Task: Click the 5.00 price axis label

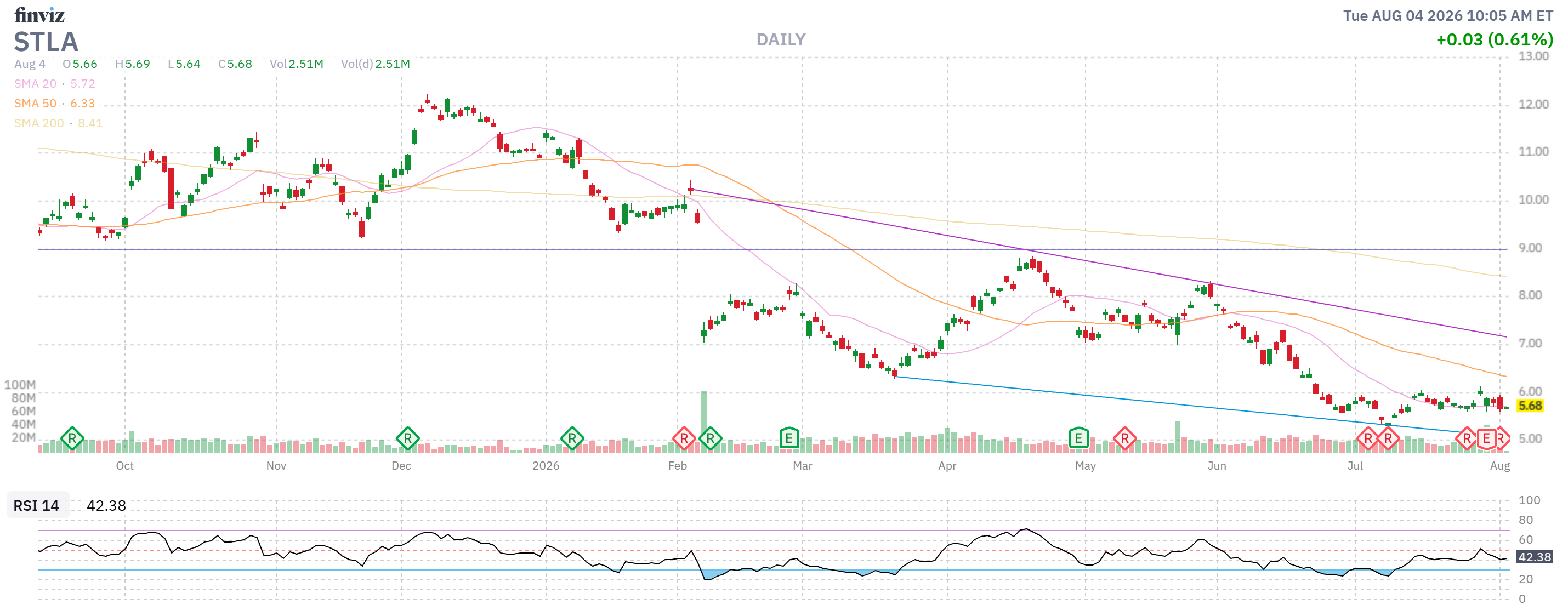Action: pos(1530,439)
